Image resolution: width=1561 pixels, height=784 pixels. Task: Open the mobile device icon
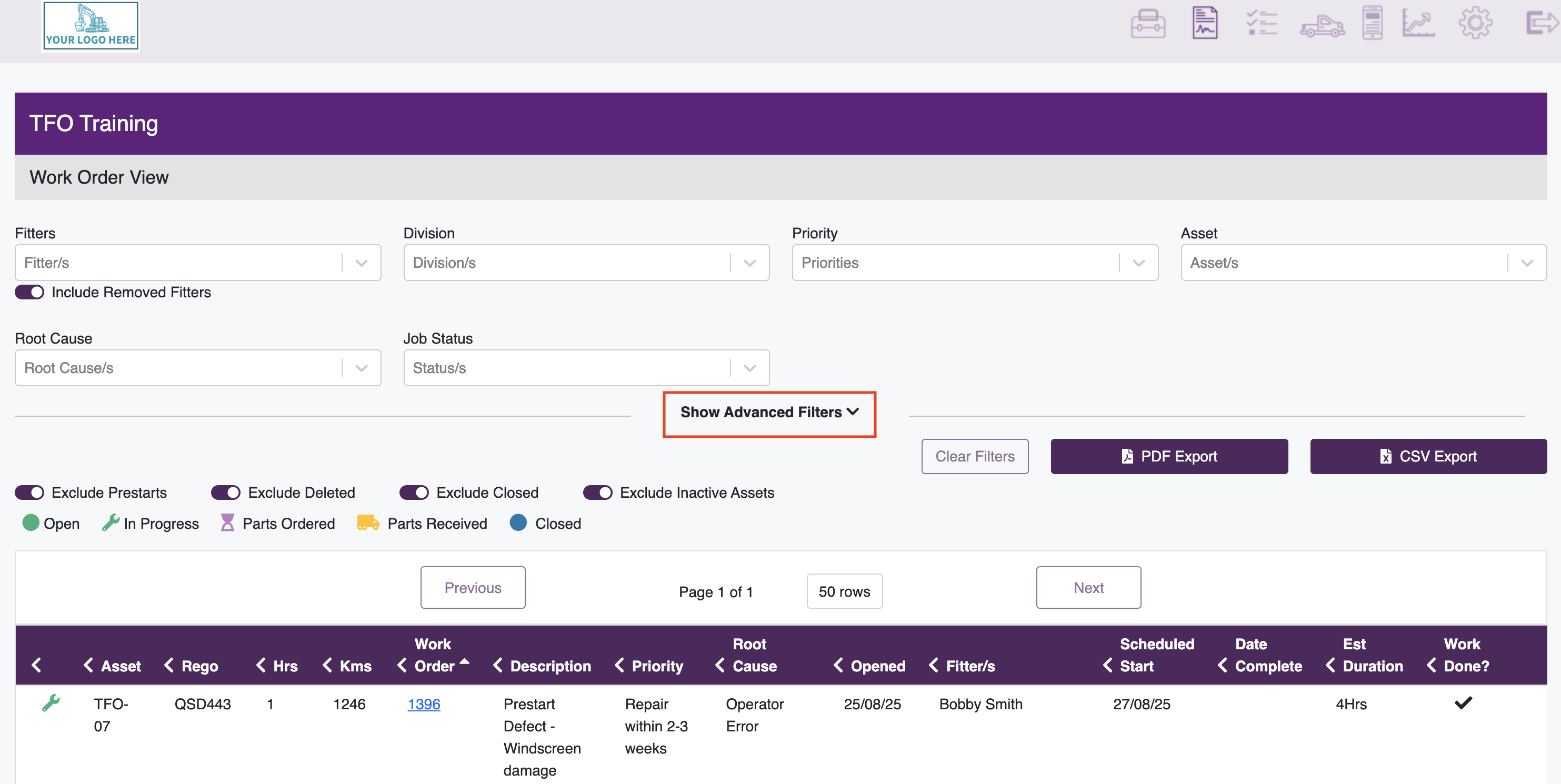point(1372,23)
